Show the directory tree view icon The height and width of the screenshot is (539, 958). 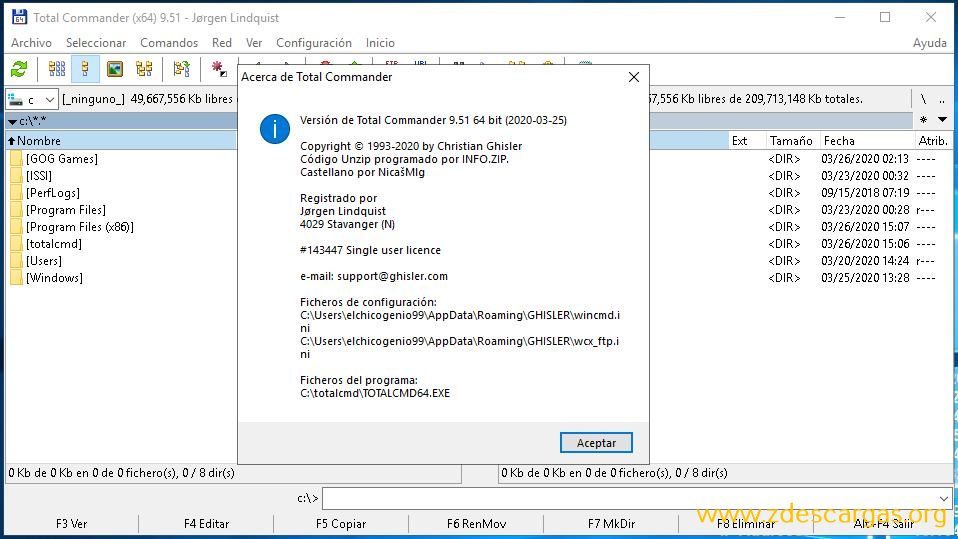pos(144,69)
